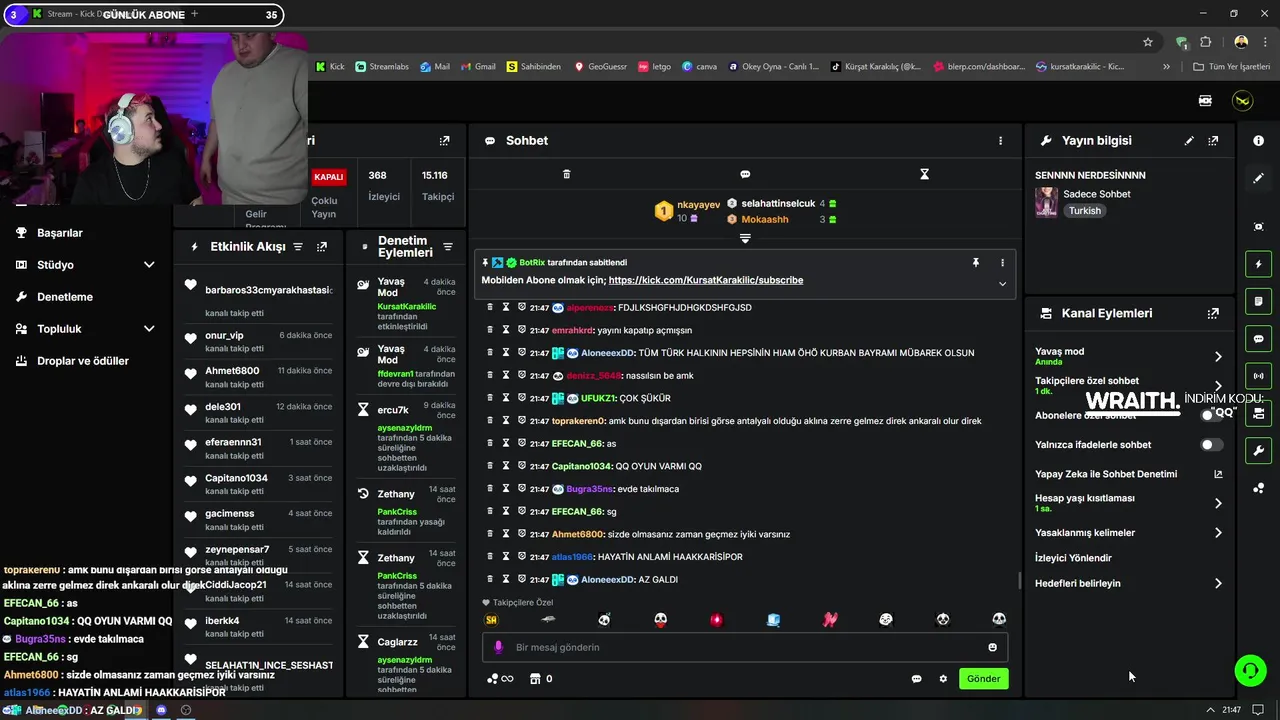The height and width of the screenshot is (720, 1280).
Task: Click the focus frame icon in right sidebar
Action: click(1258, 227)
